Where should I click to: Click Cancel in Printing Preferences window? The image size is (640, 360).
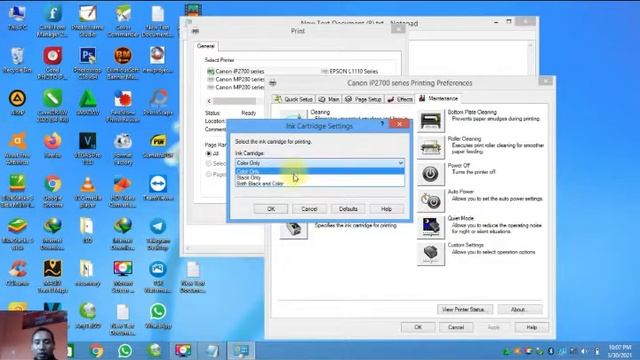point(456,327)
